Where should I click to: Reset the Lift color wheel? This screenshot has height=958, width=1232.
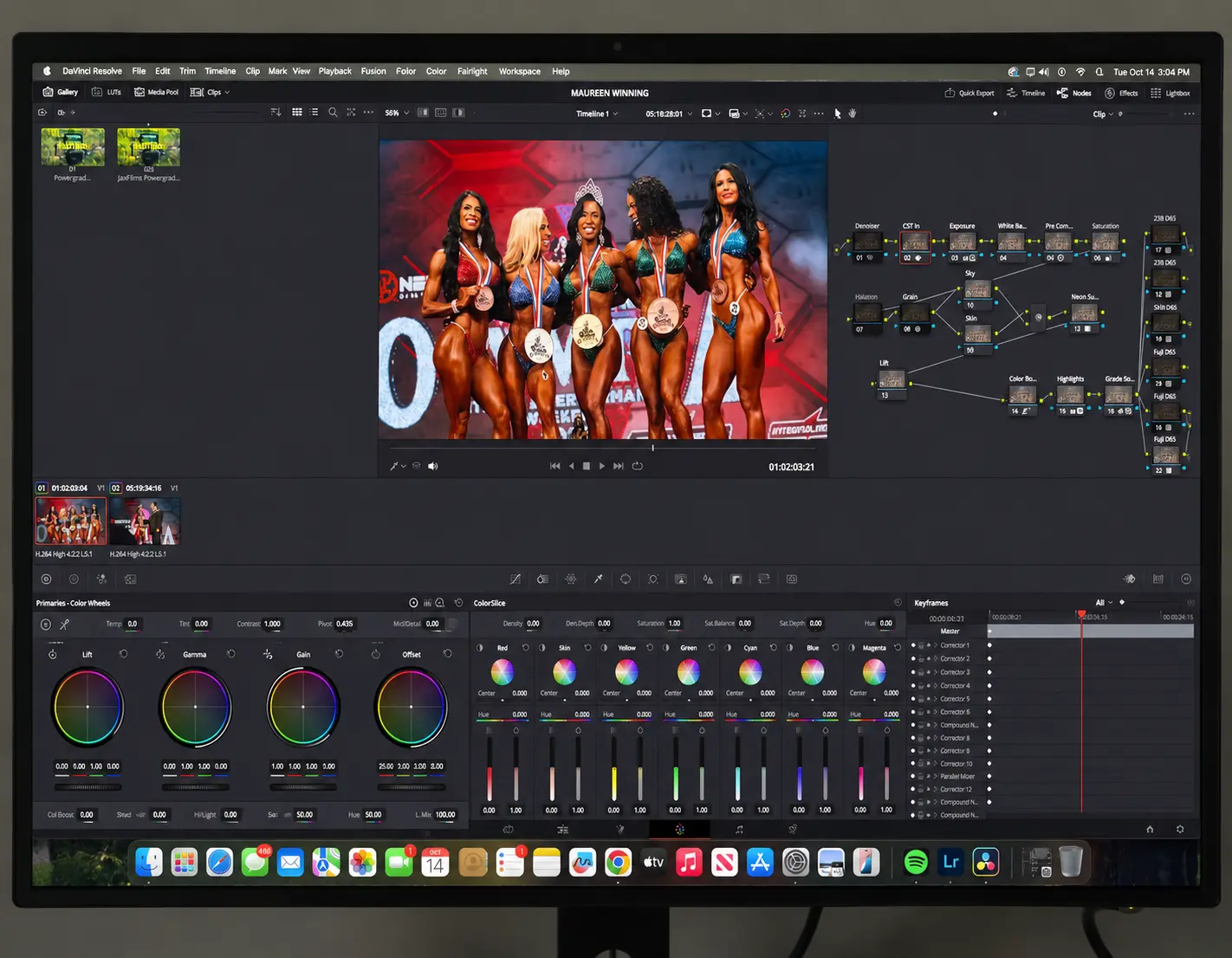123,654
